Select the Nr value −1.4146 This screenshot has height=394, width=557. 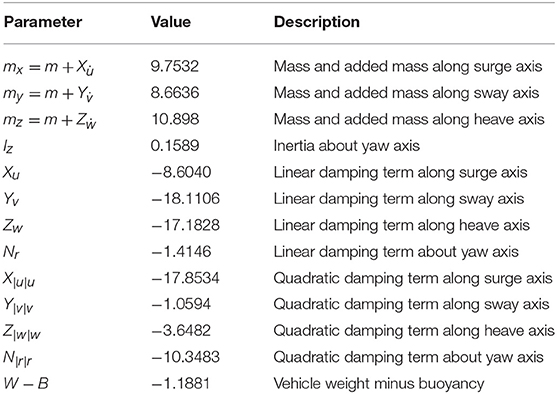pos(181,252)
